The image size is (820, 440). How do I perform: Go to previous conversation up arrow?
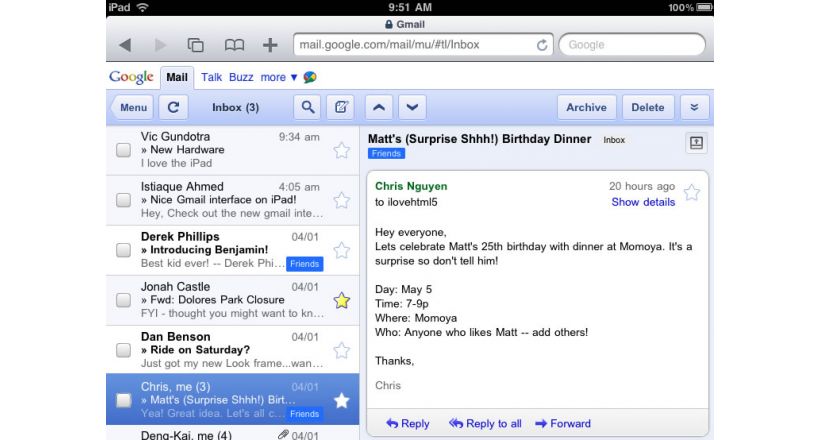pyautogui.click(x=379, y=107)
